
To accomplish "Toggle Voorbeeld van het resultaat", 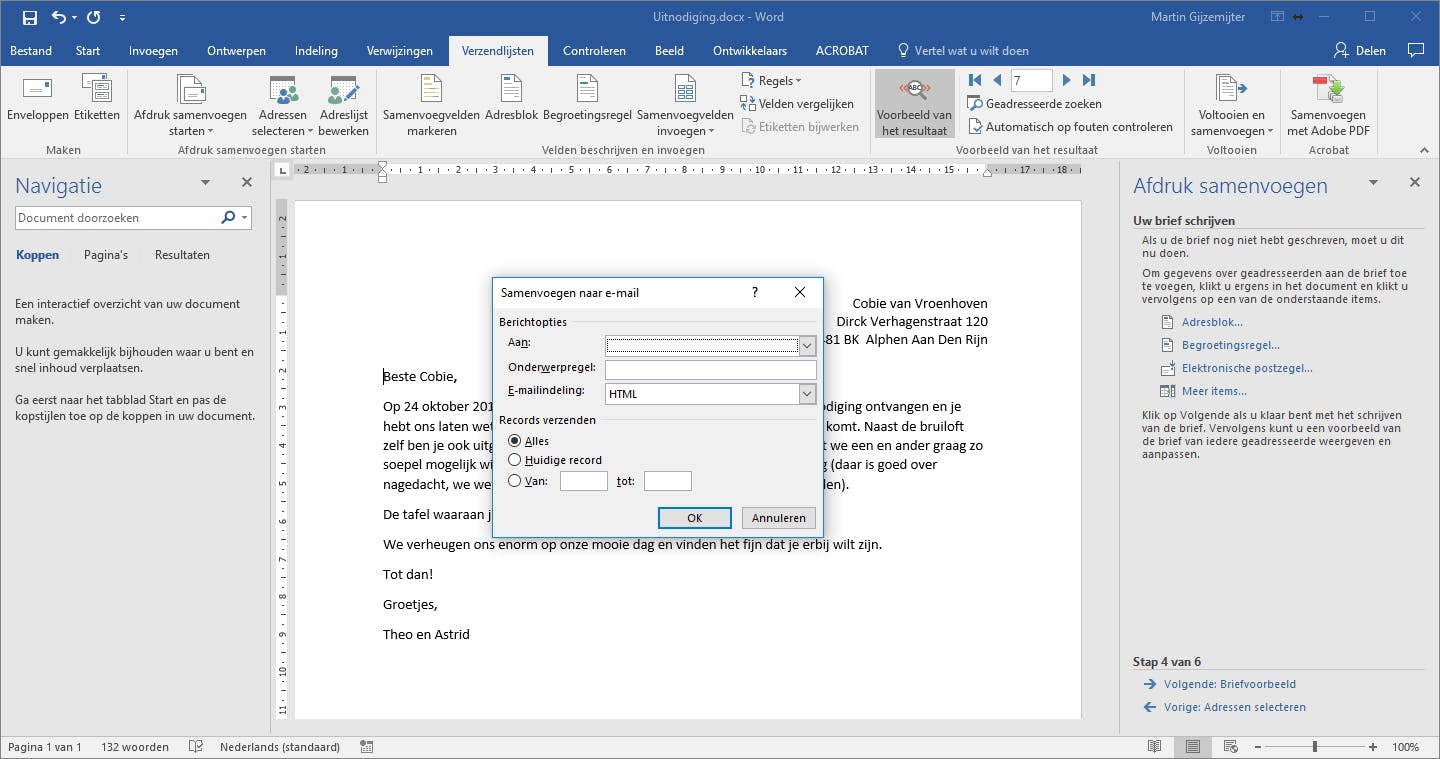I will 914,104.
